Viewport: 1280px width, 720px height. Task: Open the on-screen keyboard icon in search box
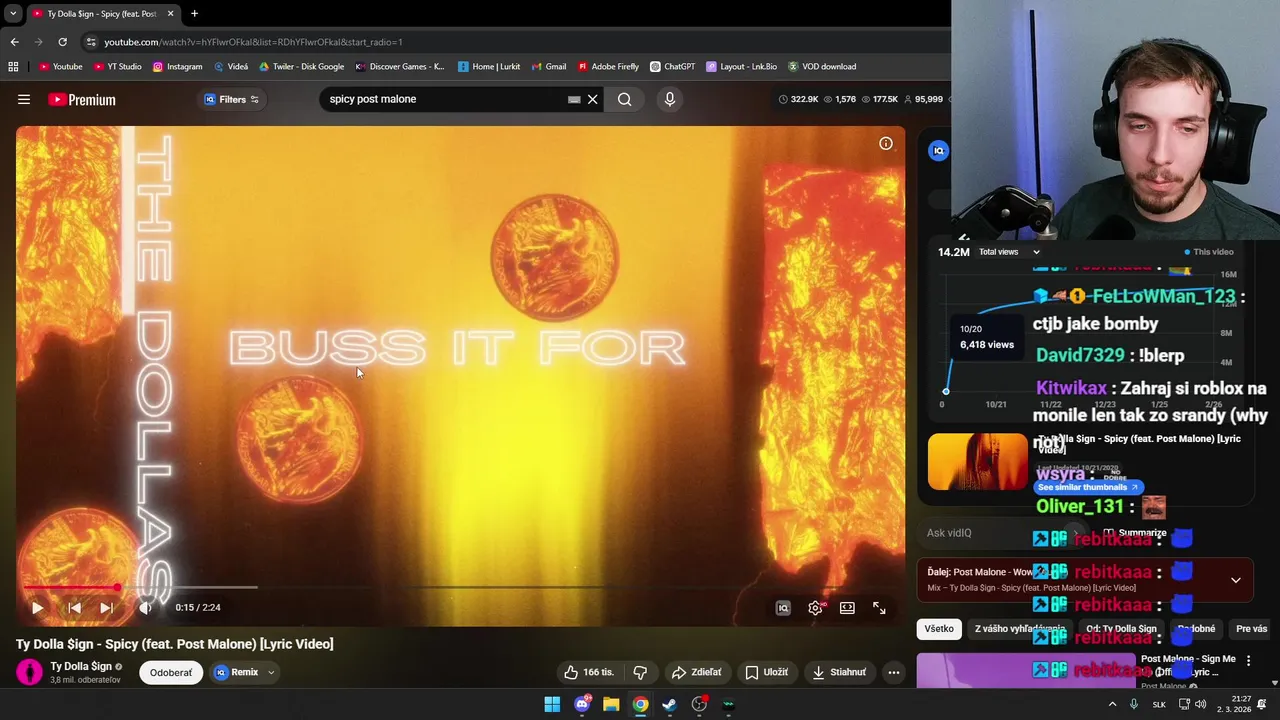[574, 99]
